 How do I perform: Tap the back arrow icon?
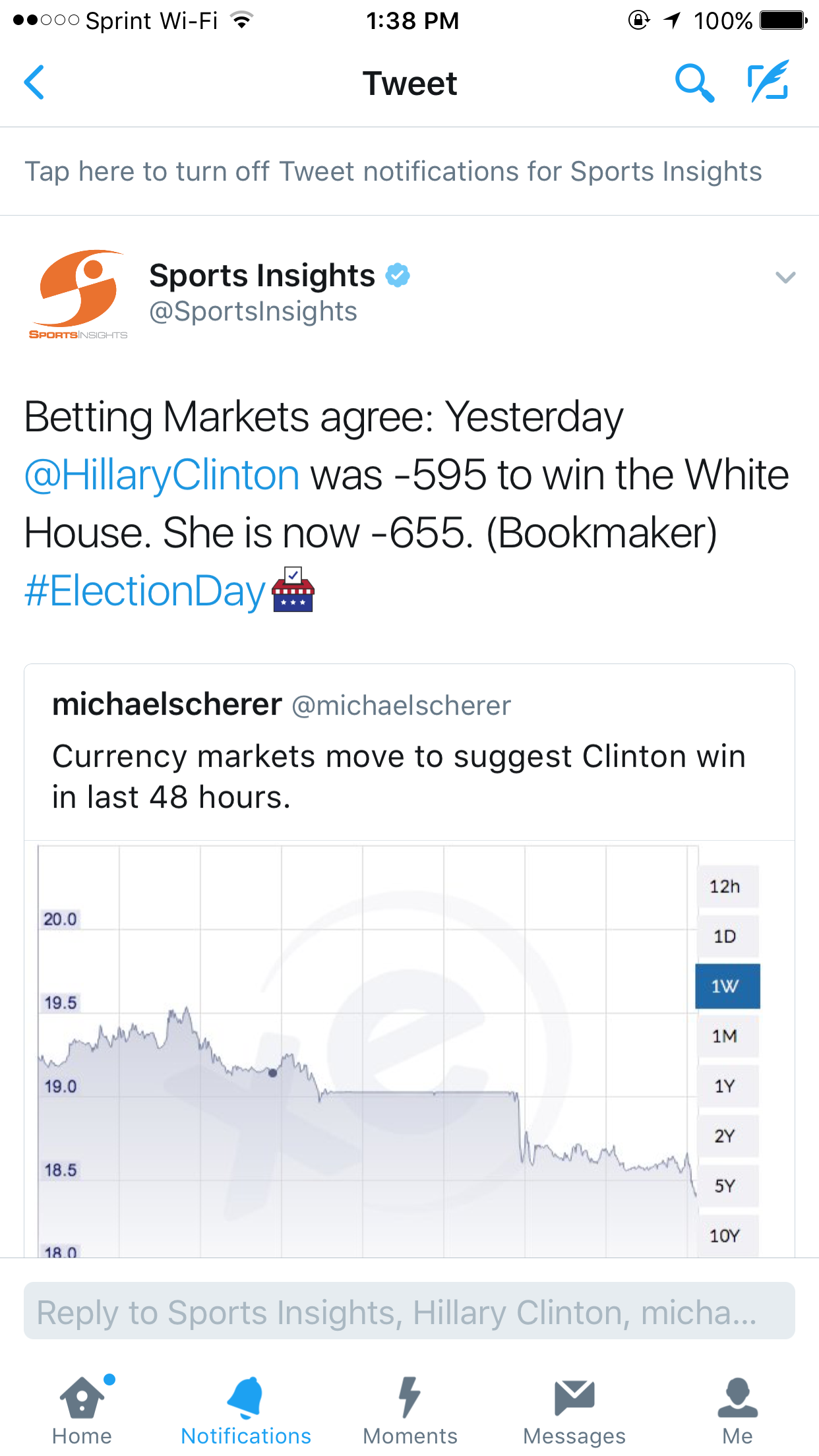[x=34, y=82]
